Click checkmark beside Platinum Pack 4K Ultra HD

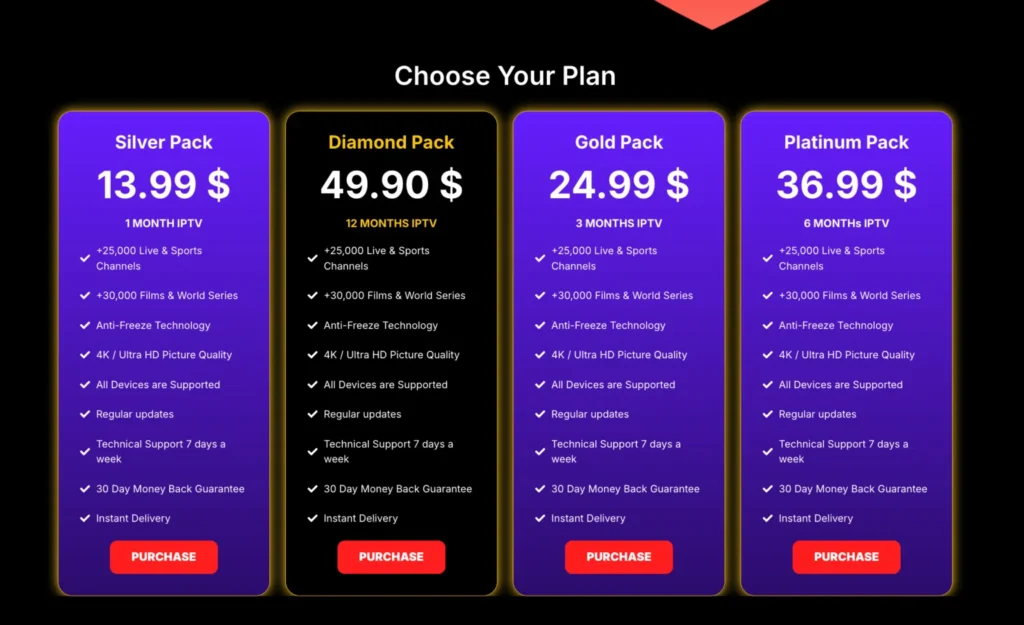[x=767, y=355]
